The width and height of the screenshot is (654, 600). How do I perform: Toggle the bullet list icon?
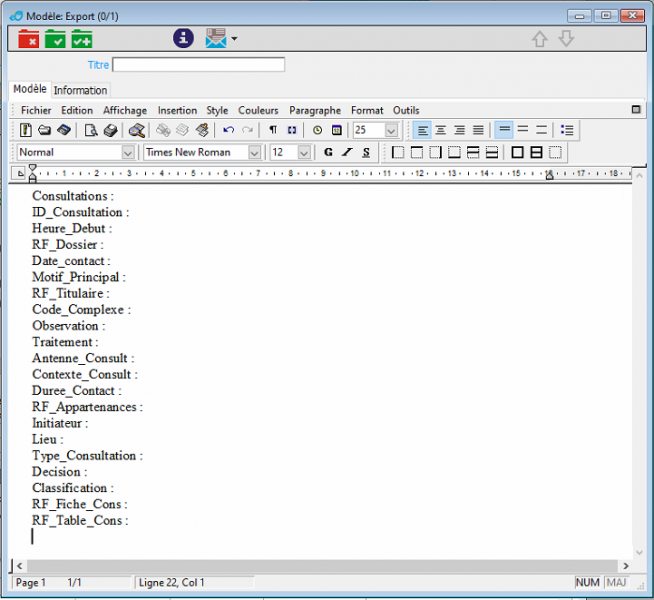[x=567, y=130]
